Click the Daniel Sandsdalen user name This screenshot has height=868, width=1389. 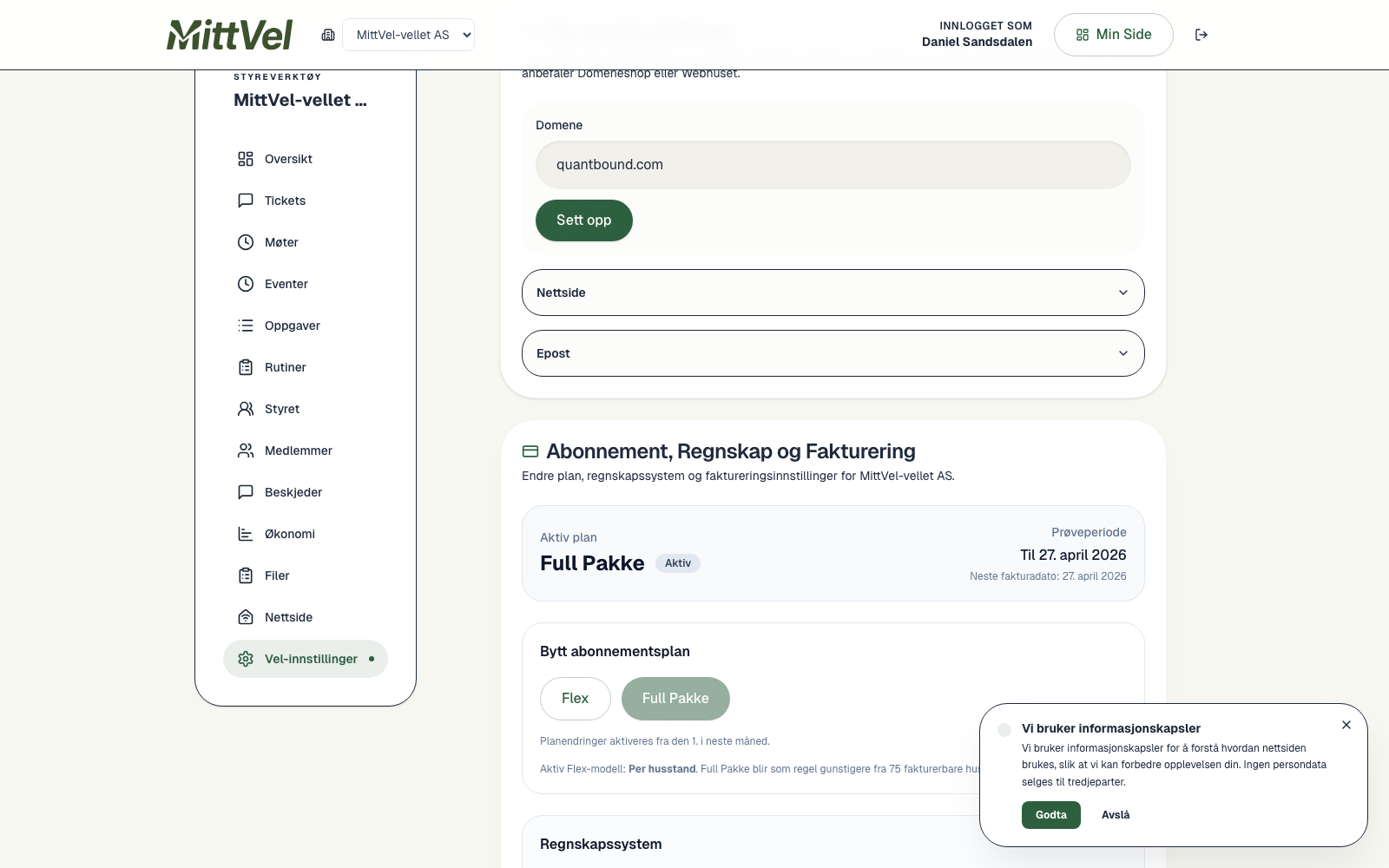click(978, 42)
